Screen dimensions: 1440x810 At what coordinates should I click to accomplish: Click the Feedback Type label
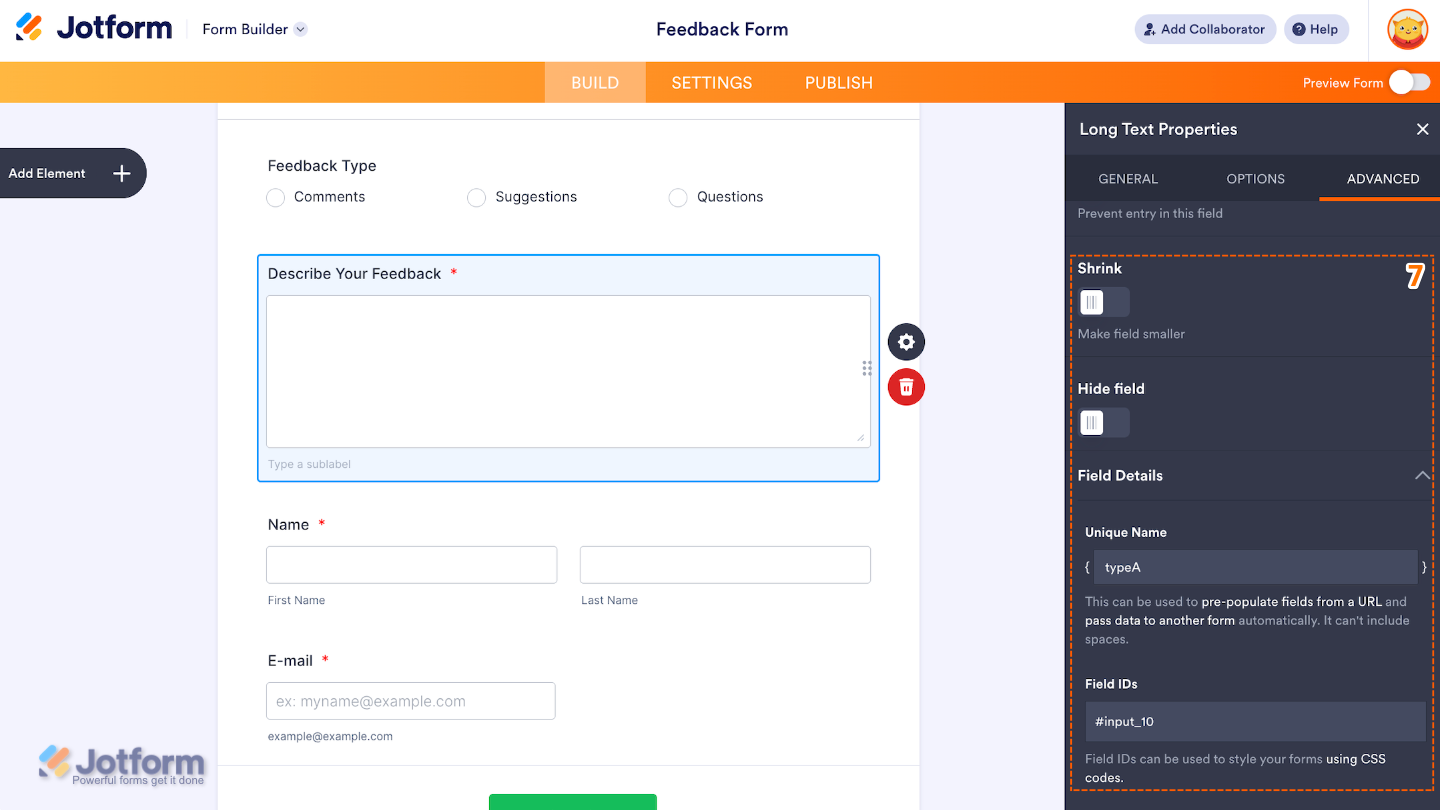pos(322,166)
